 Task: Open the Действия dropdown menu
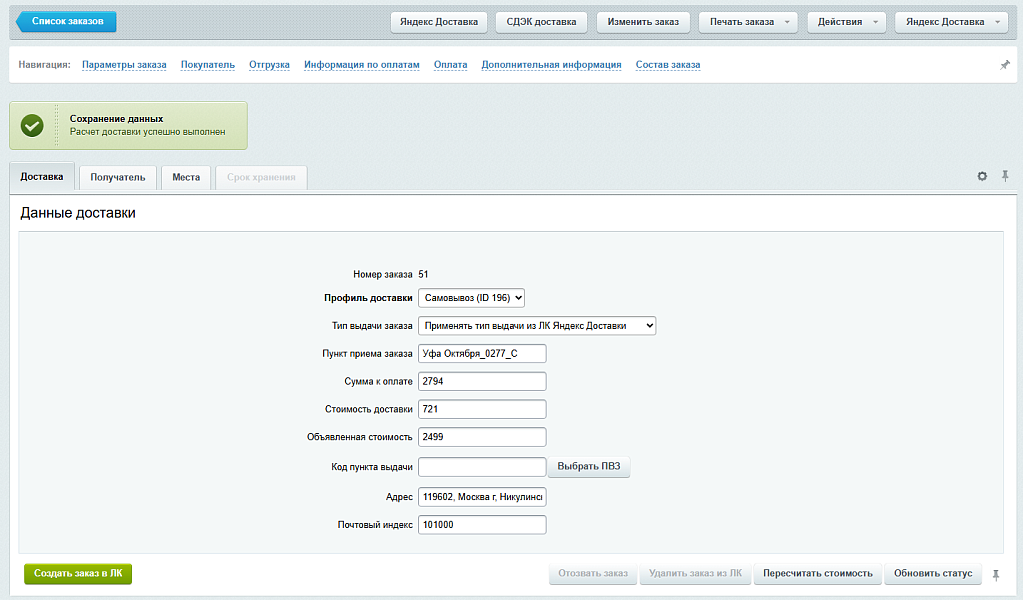(x=846, y=22)
